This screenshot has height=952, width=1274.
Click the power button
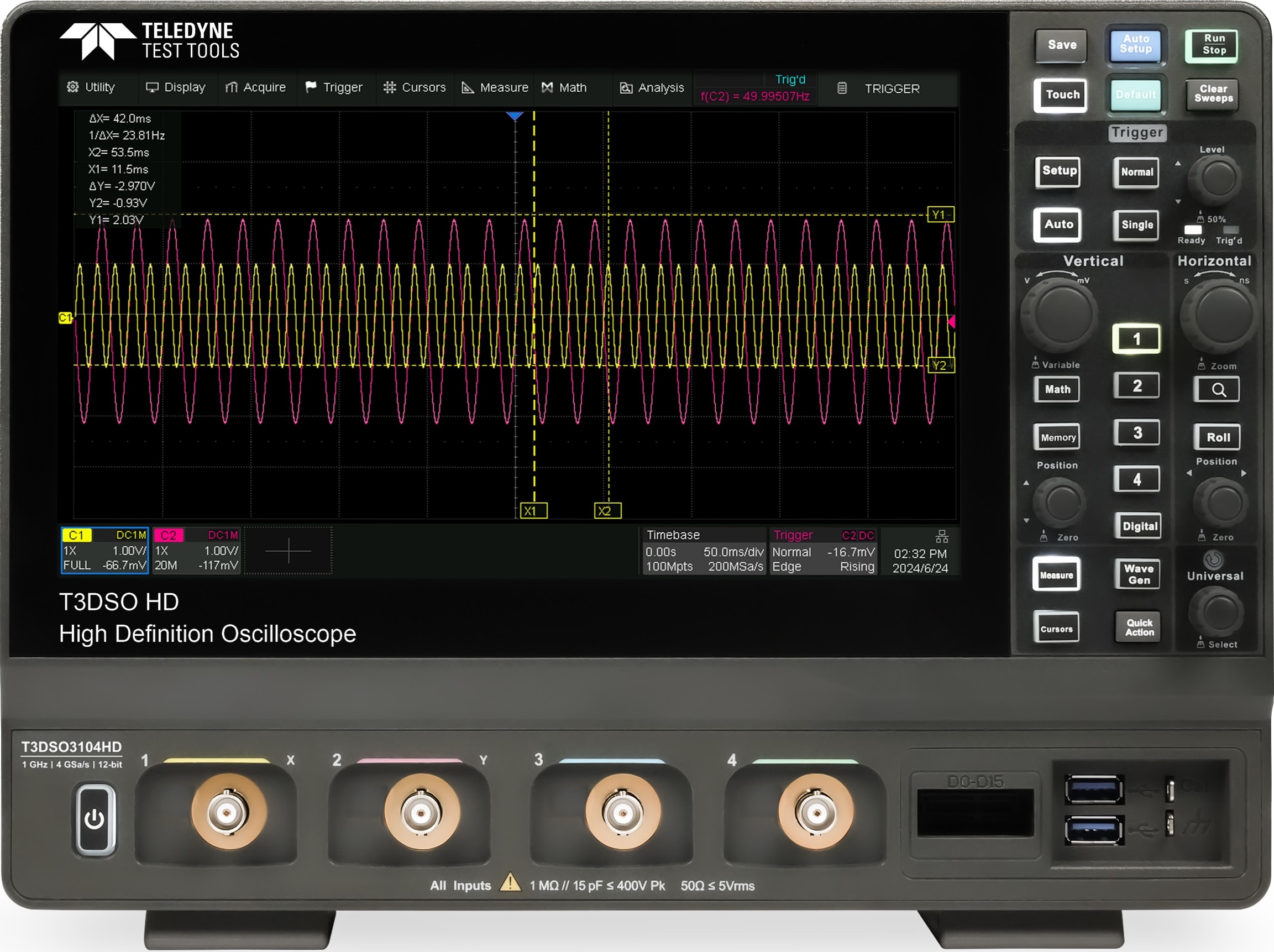coord(95,818)
